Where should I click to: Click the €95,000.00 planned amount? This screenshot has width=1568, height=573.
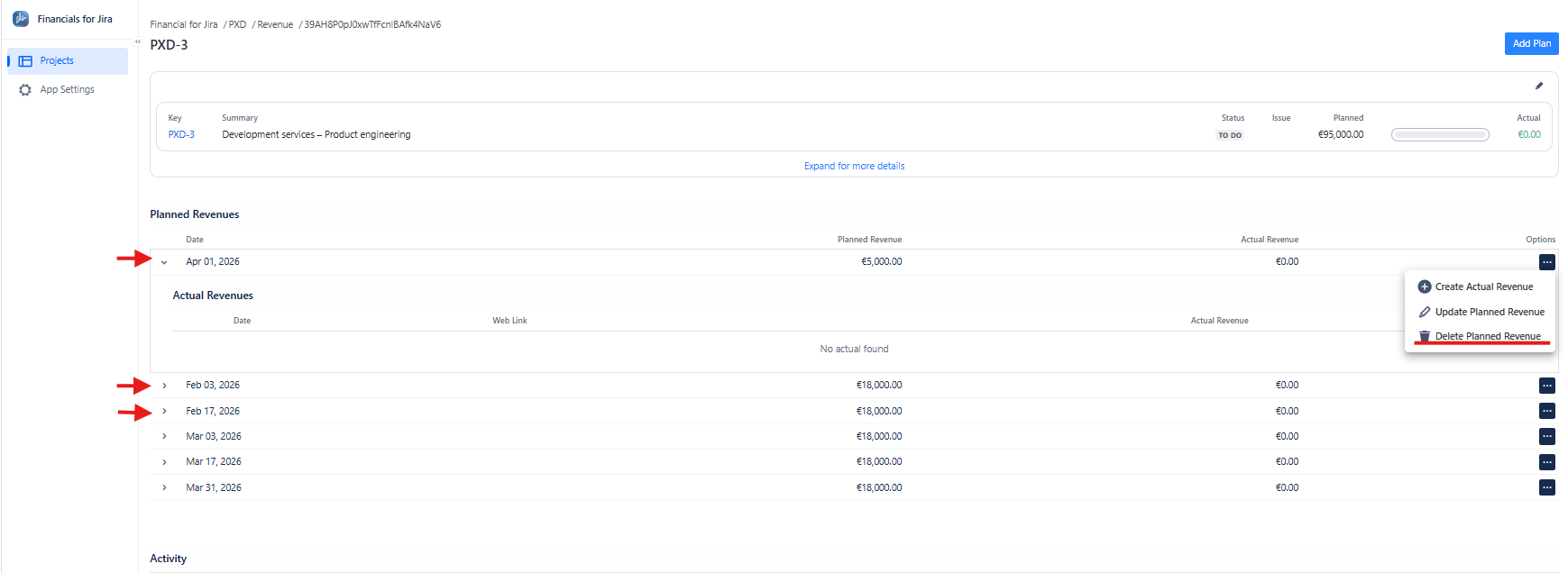point(1341,135)
